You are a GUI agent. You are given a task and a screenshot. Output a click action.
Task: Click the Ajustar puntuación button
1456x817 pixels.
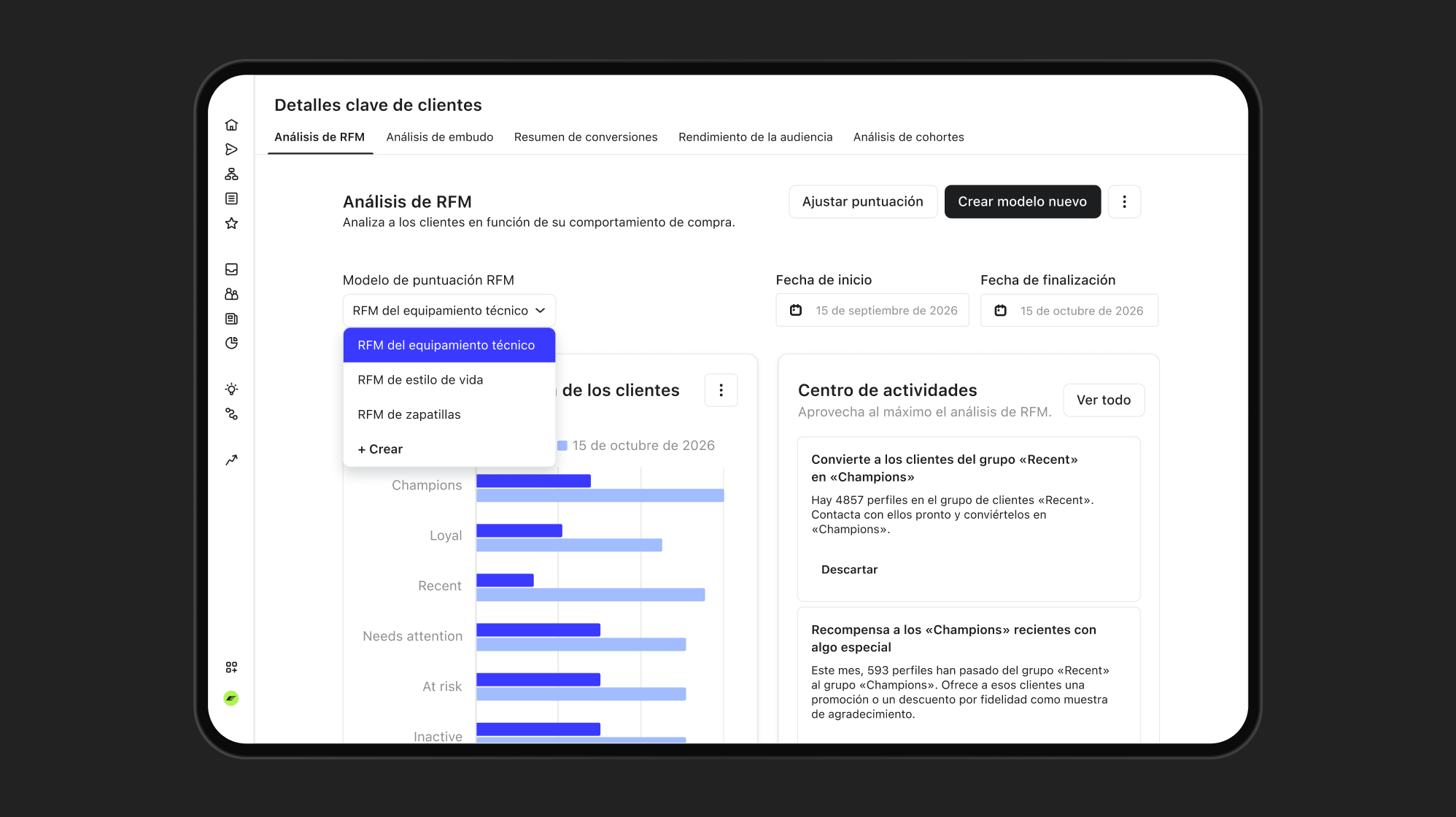[x=863, y=201]
